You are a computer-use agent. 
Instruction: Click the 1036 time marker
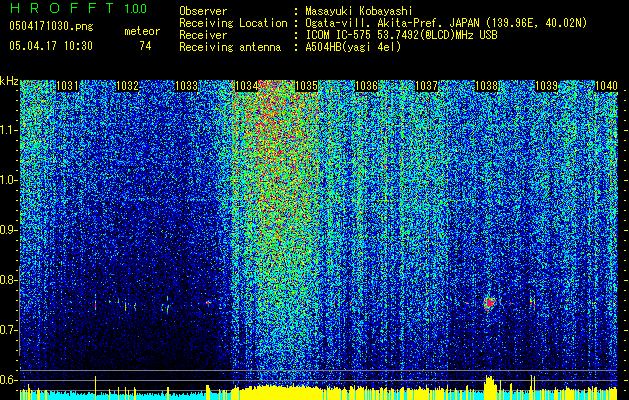click(367, 86)
